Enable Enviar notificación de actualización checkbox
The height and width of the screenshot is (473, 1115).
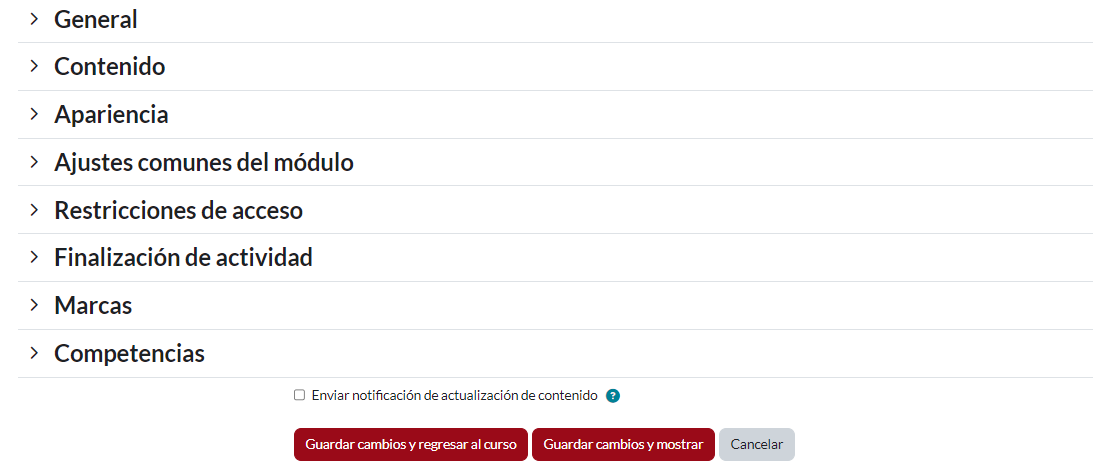coord(299,395)
